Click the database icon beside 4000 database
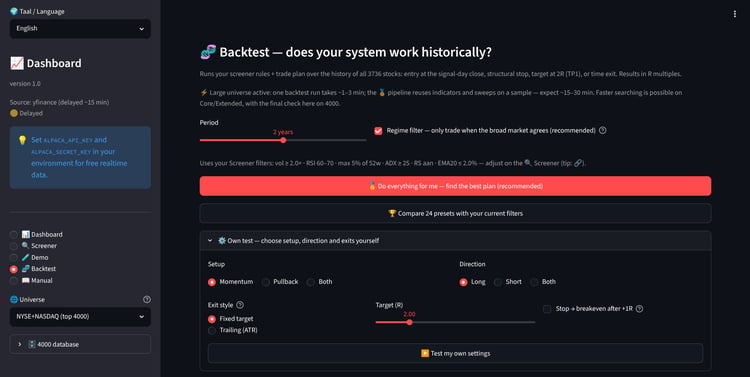This screenshot has width=750, height=377. (x=32, y=344)
